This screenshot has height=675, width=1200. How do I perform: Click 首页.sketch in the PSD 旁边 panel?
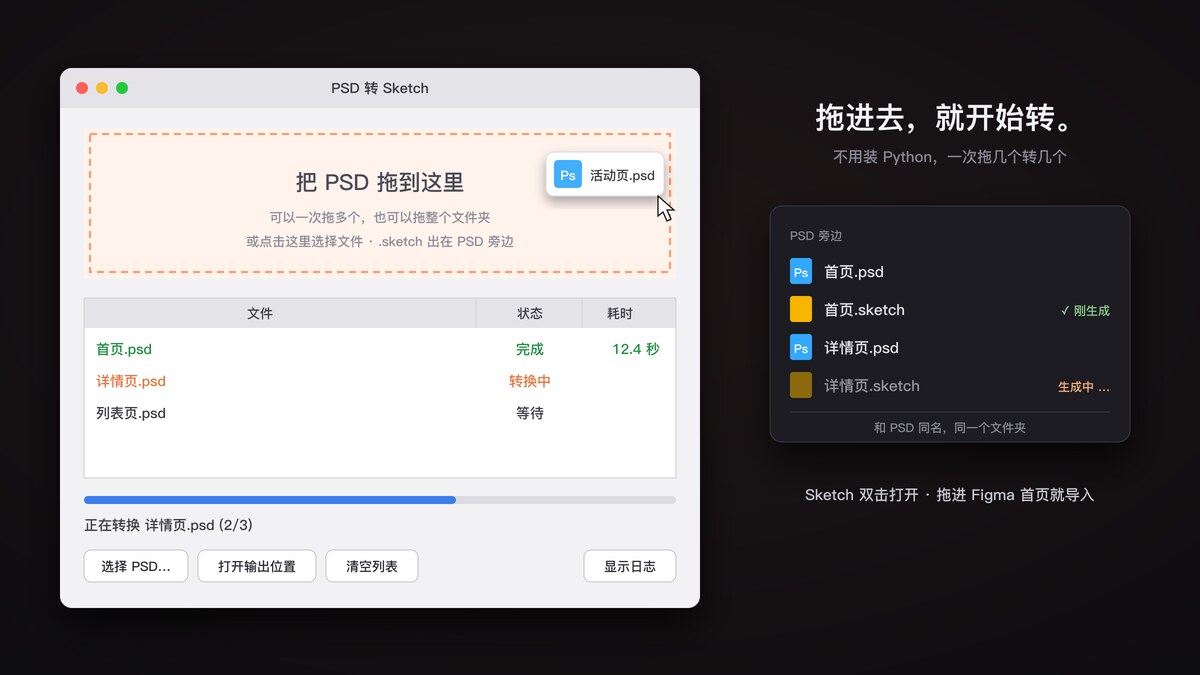[864, 310]
